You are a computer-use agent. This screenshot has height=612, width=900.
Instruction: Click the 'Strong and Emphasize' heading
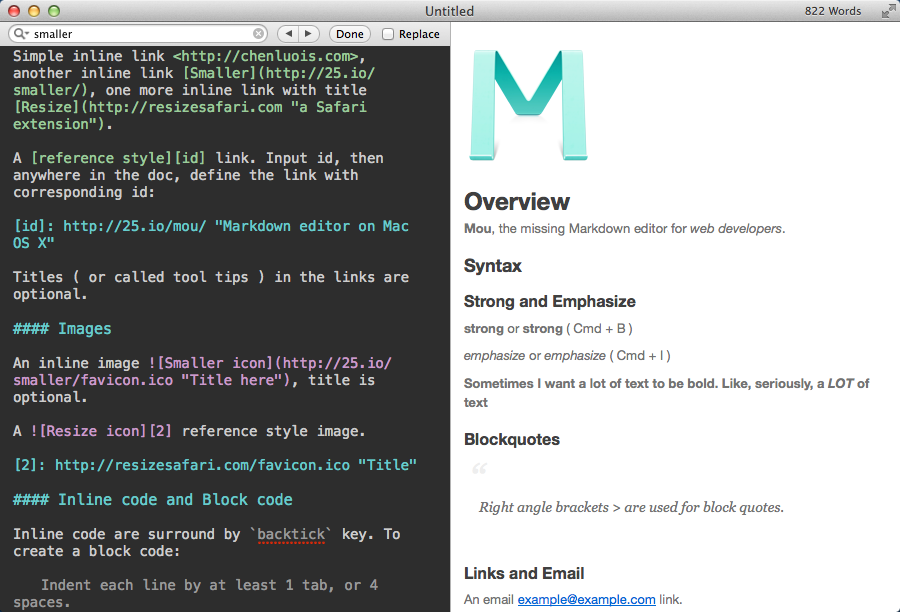(x=549, y=301)
